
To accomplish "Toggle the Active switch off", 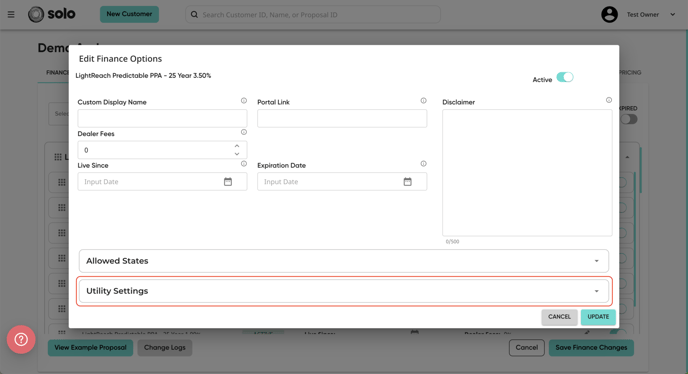I will pyautogui.click(x=565, y=77).
